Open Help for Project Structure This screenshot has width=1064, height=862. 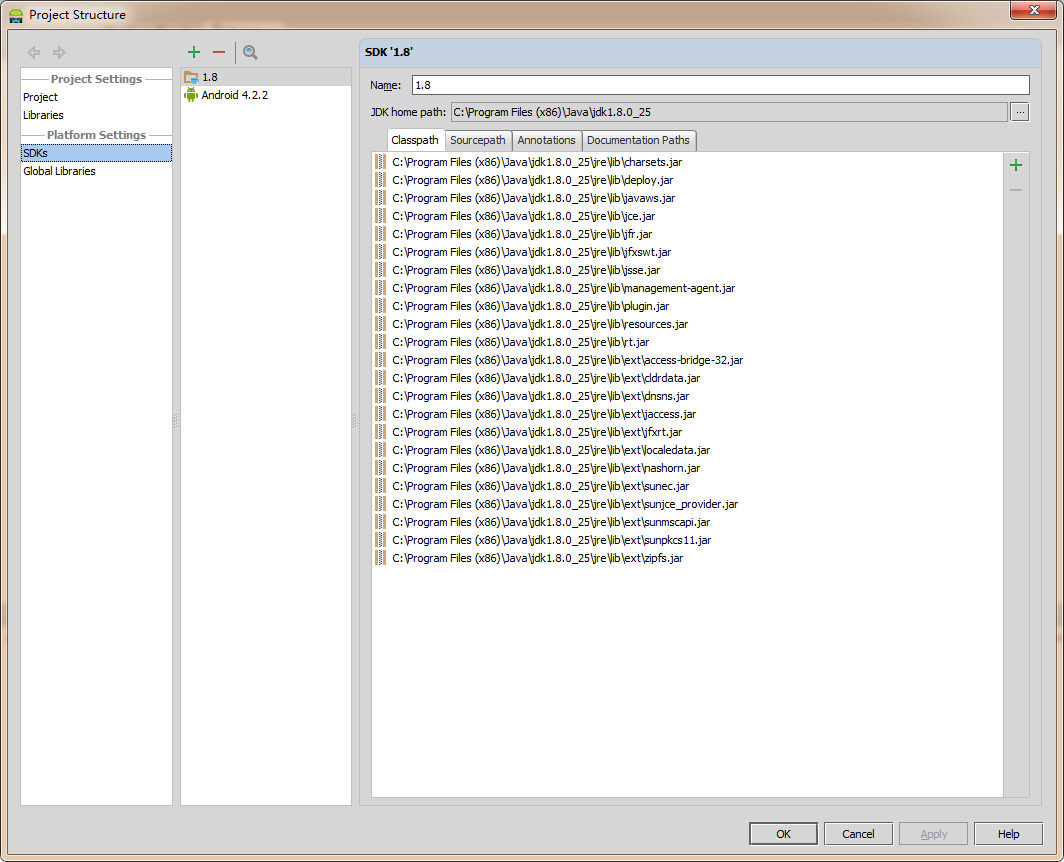pos(1008,833)
